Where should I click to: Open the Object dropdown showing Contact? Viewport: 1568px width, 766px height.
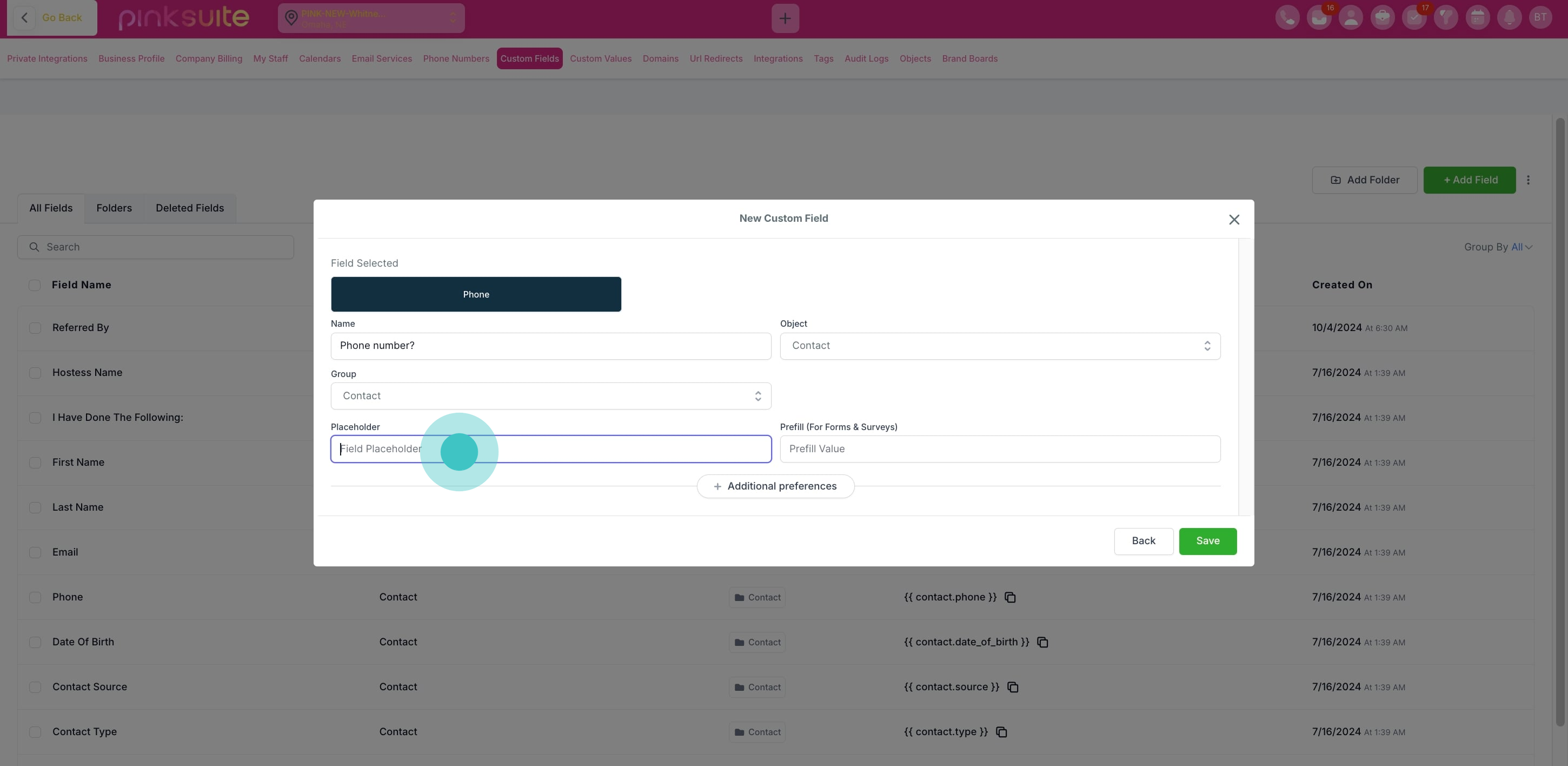tap(1000, 346)
